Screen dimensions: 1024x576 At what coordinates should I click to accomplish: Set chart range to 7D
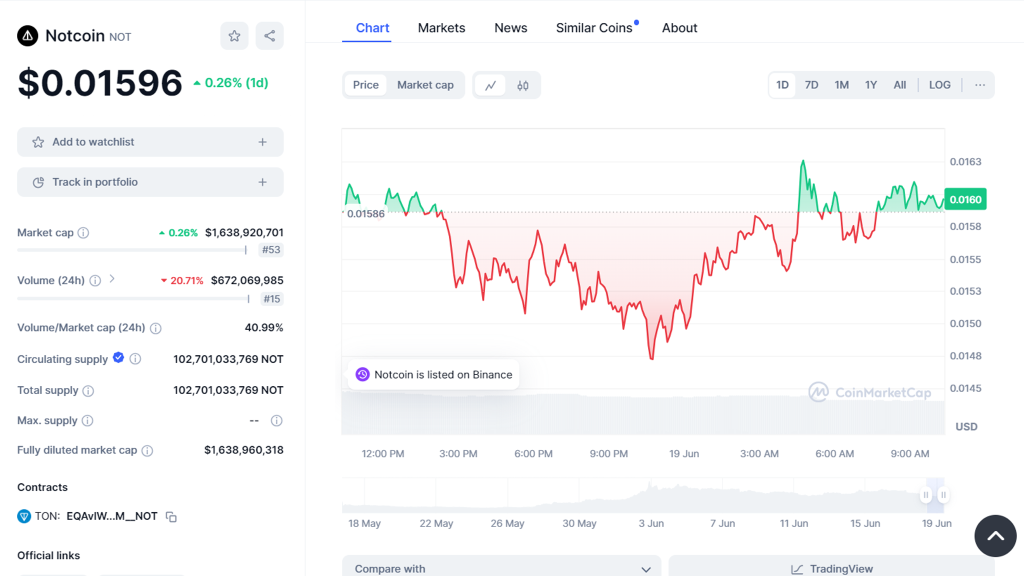(812, 85)
